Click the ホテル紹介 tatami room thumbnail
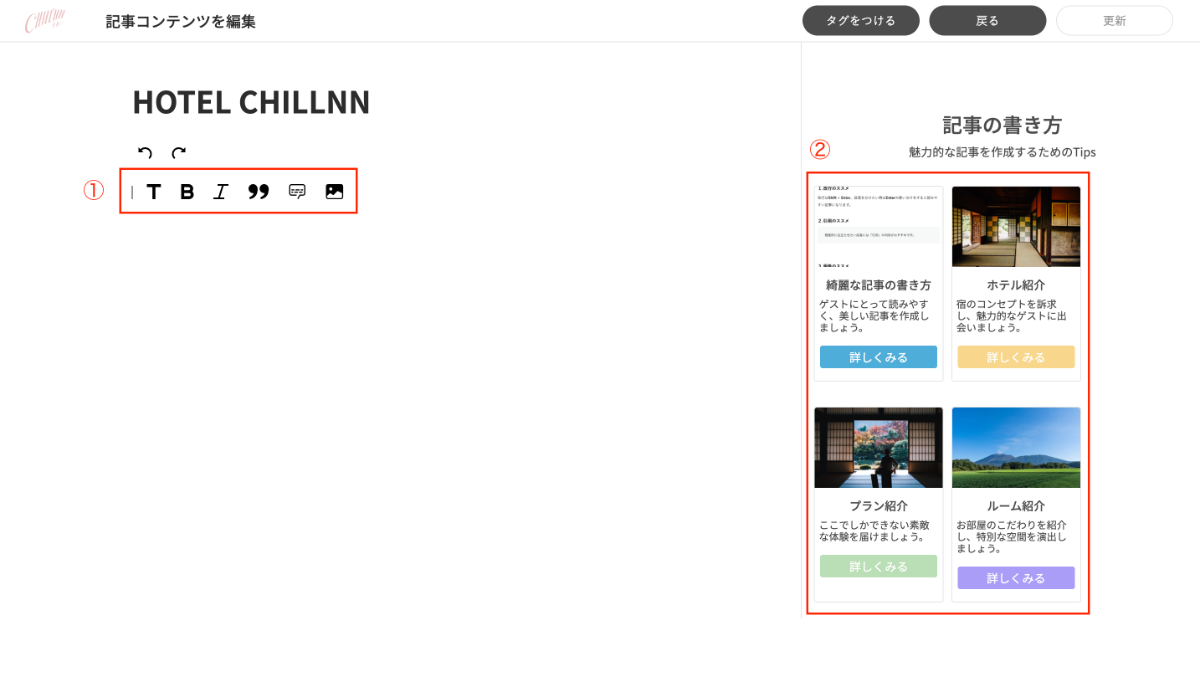The height and width of the screenshot is (682, 1200). coord(1015,227)
